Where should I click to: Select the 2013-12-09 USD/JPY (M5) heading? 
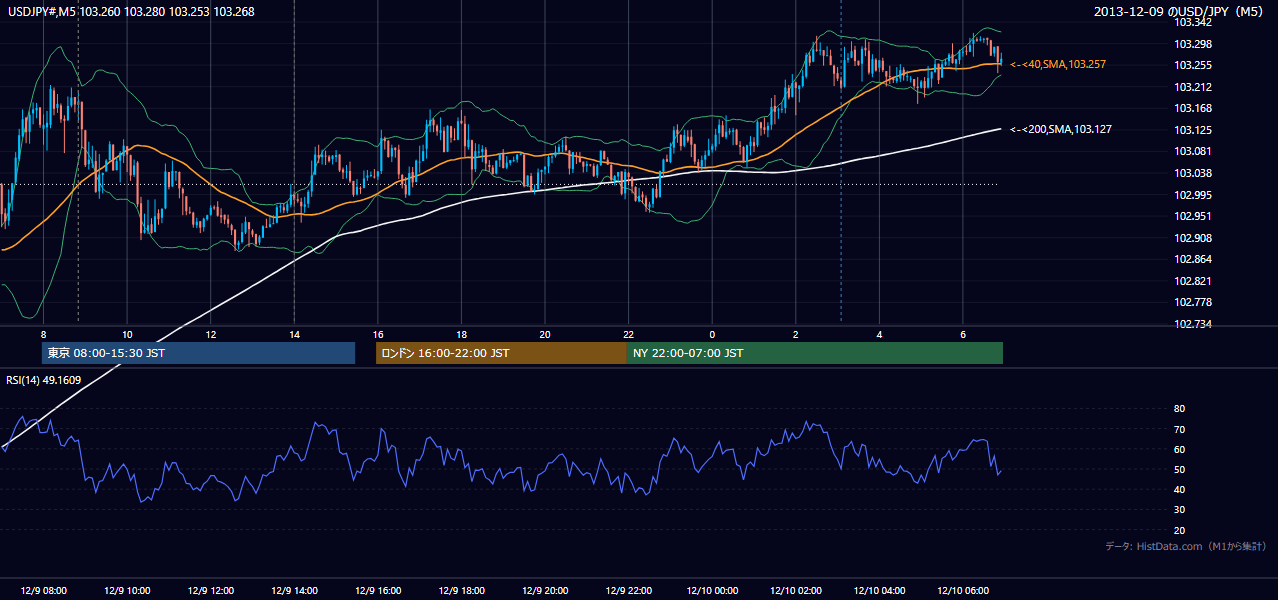pyautogui.click(x=1181, y=12)
